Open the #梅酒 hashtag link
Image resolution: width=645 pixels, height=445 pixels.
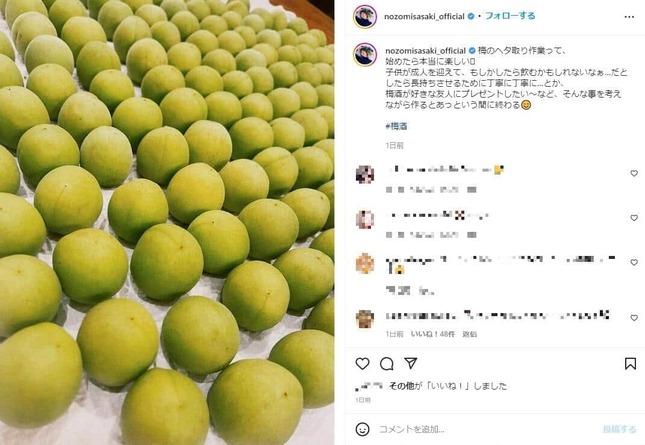click(396, 126)
